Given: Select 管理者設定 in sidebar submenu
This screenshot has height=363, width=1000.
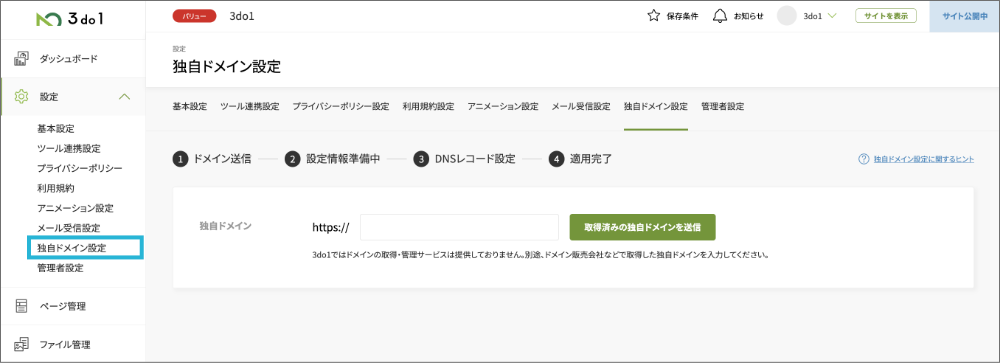Looking at the screenshot, I should coord(61,268).
